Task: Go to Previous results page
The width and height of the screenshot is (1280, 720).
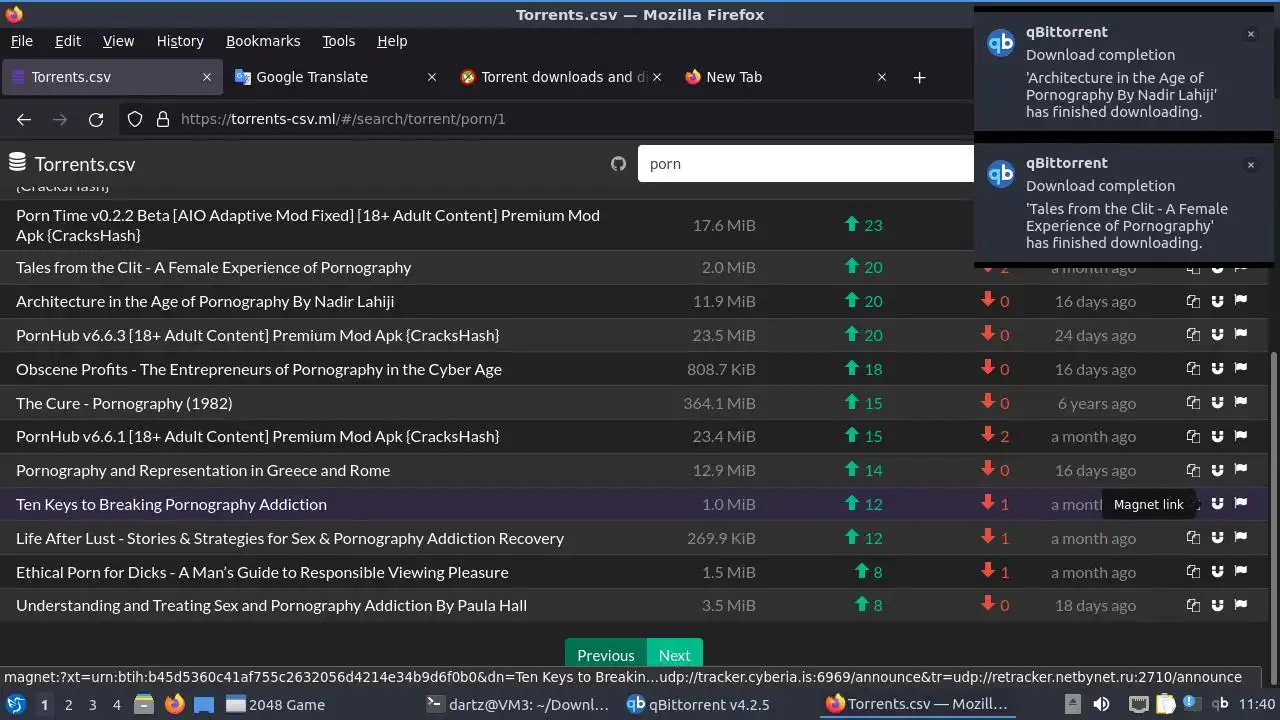Action: (606, 655)
